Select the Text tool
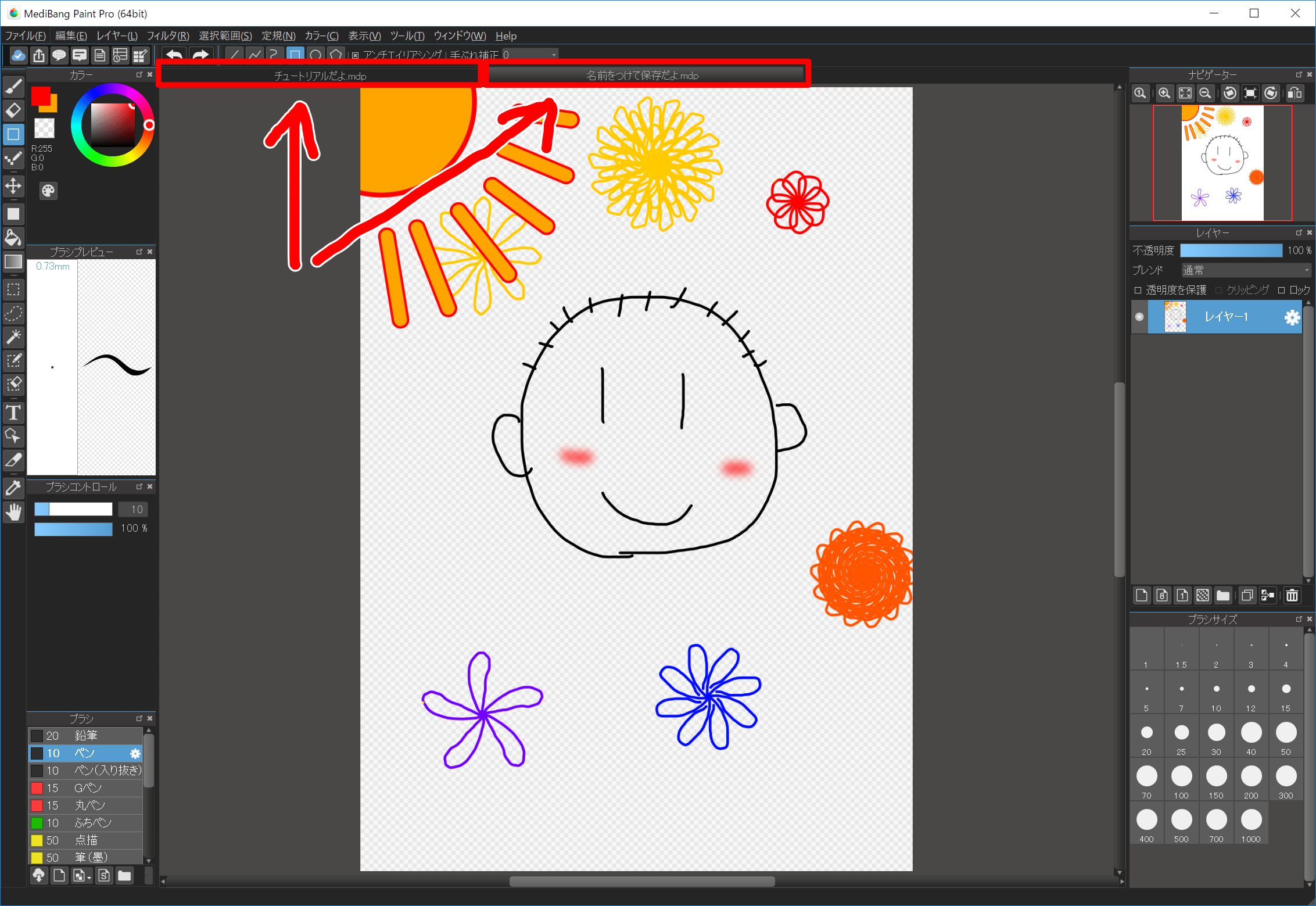The image size is (1316, 906). pyautogui.click(x=14, y=413)
